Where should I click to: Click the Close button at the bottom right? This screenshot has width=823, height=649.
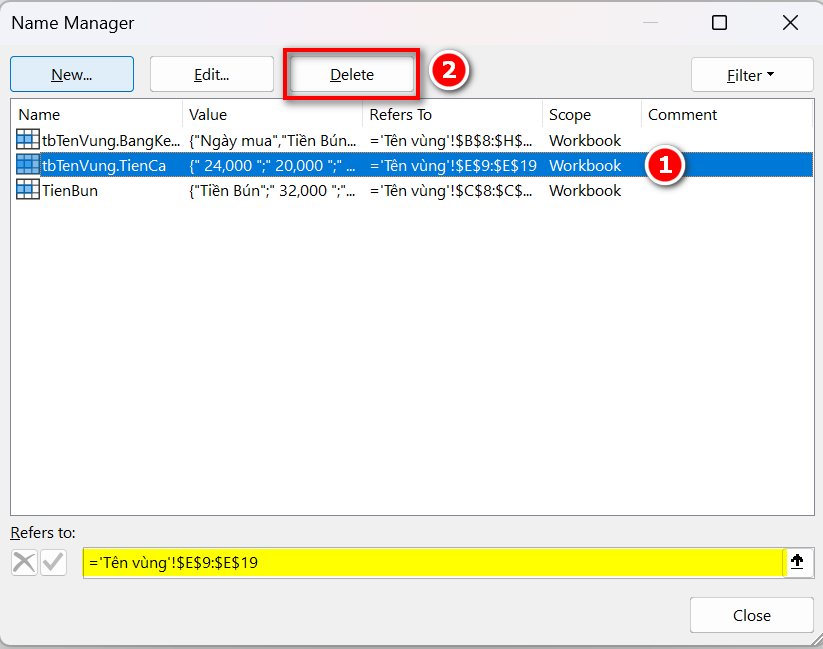click(x=751, y=615)
